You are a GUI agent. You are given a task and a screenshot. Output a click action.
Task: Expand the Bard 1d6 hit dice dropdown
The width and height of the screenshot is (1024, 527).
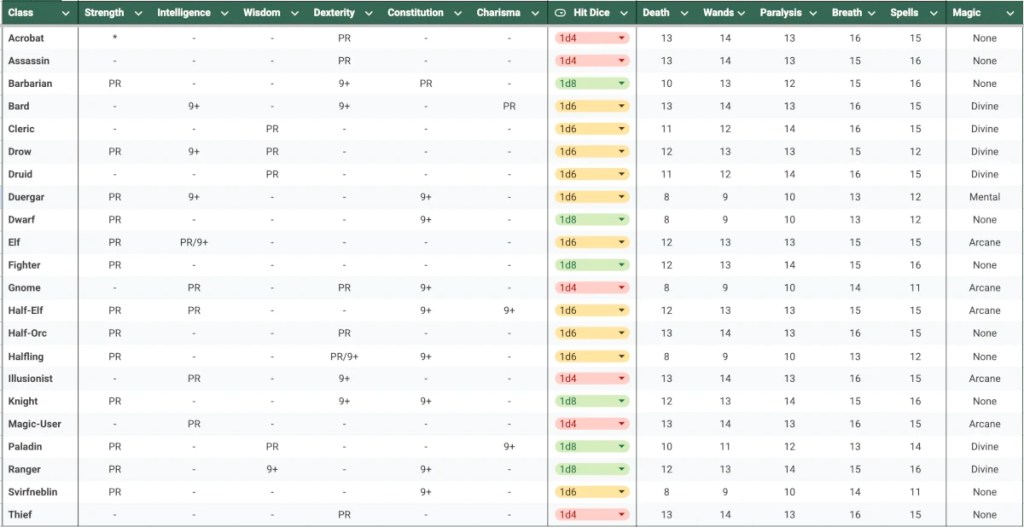pos(622,106)
